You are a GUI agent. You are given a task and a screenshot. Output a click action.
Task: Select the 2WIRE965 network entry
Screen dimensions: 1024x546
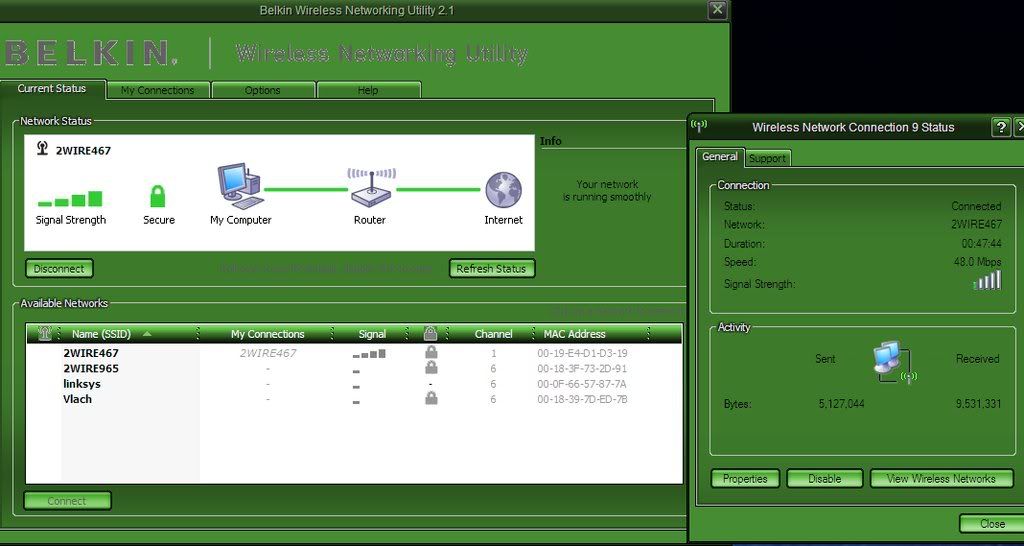(x=90, y=368)
